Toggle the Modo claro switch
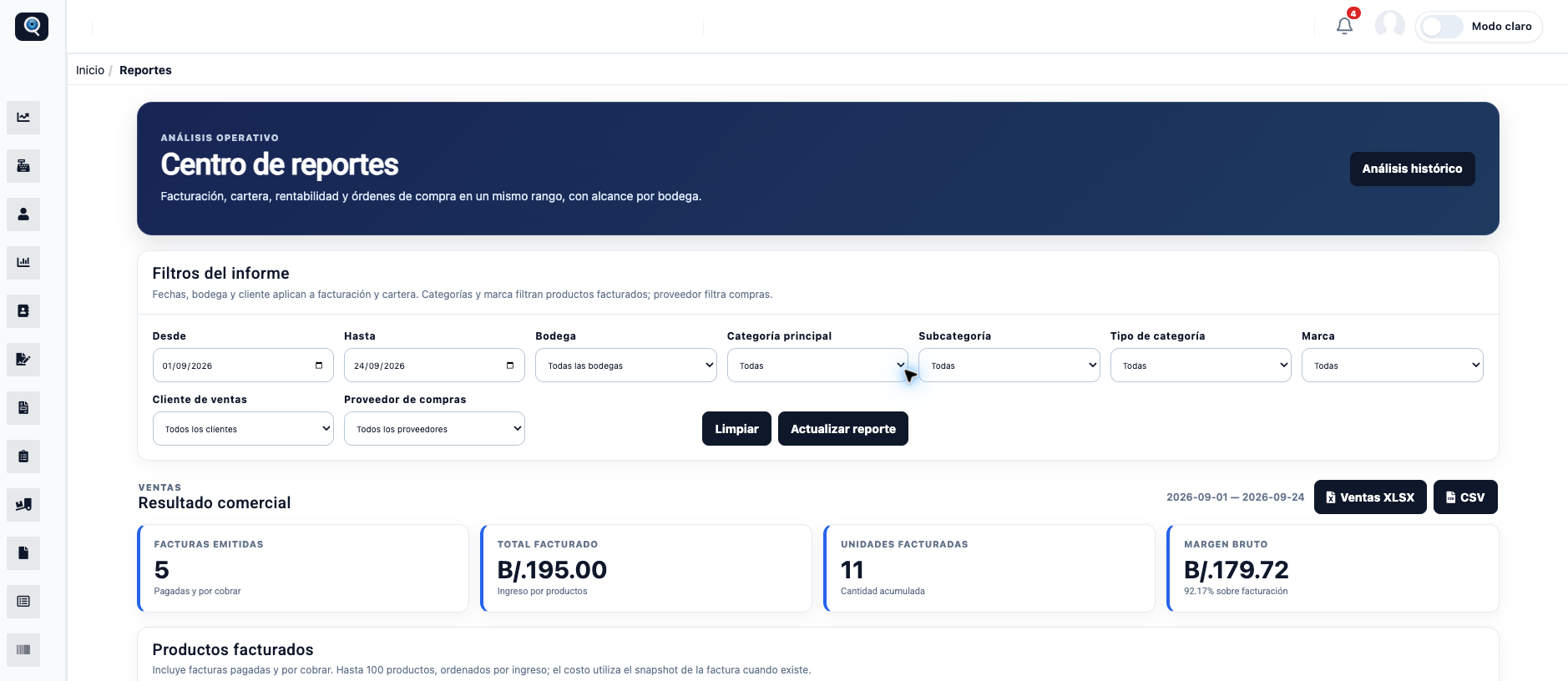Screen dimensions: 1568x681 click(1442, 27)
